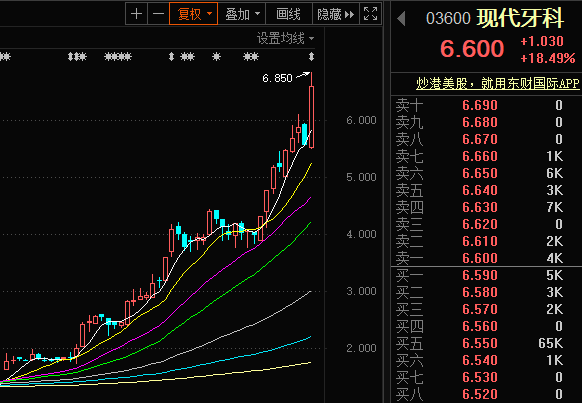Click the 5K volume at 买一

(x=555, y=275)
